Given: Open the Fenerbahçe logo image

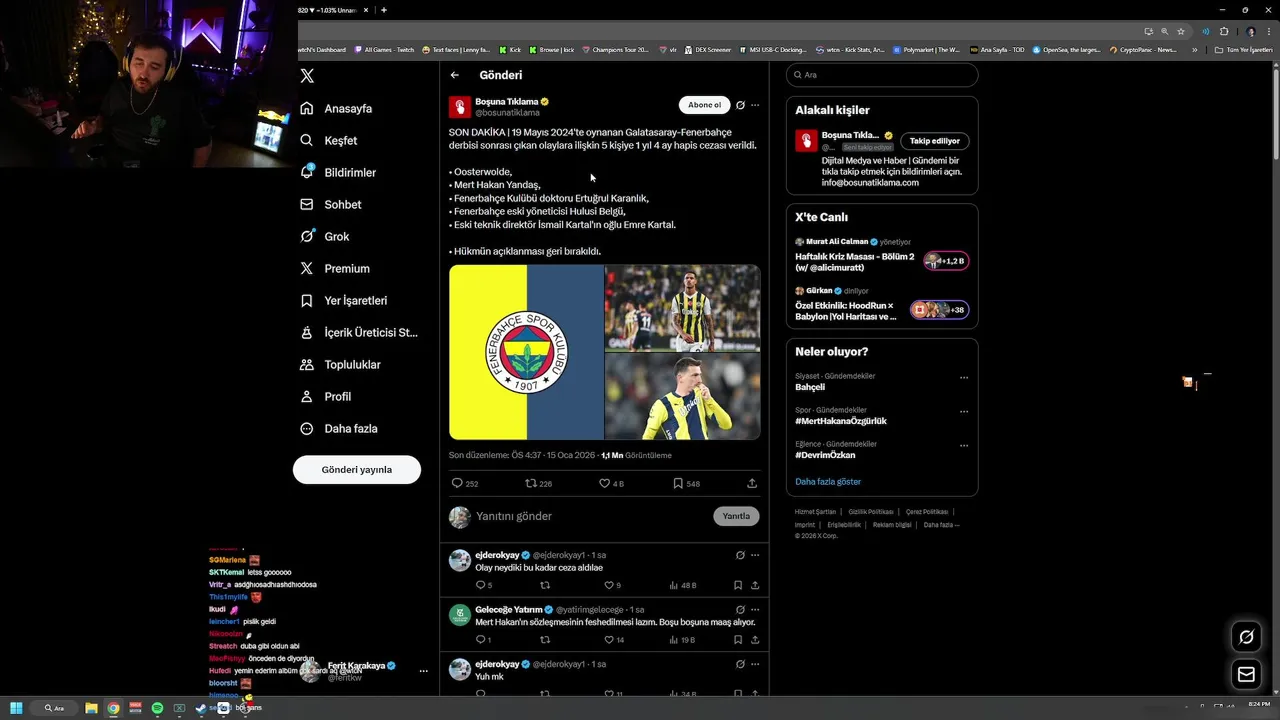Looking at the screenshot, I should point(526,352).
